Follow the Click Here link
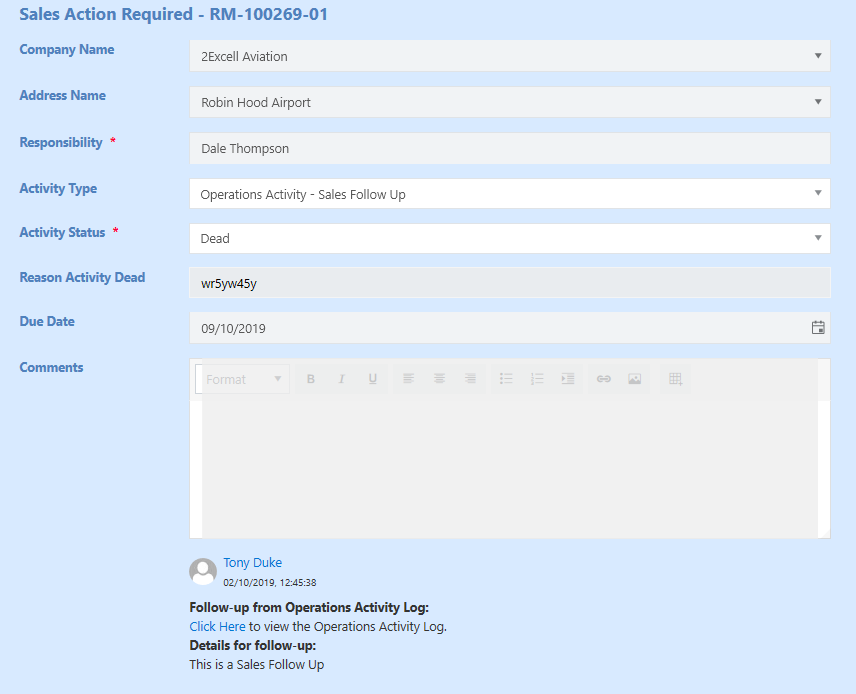This screenshot has width=856, height=694. click(x=217, y=626)
